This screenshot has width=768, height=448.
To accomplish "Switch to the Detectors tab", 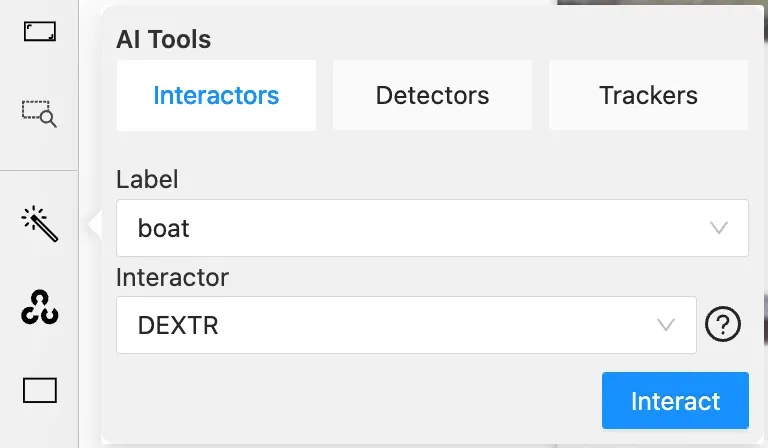I will (432, 96).
